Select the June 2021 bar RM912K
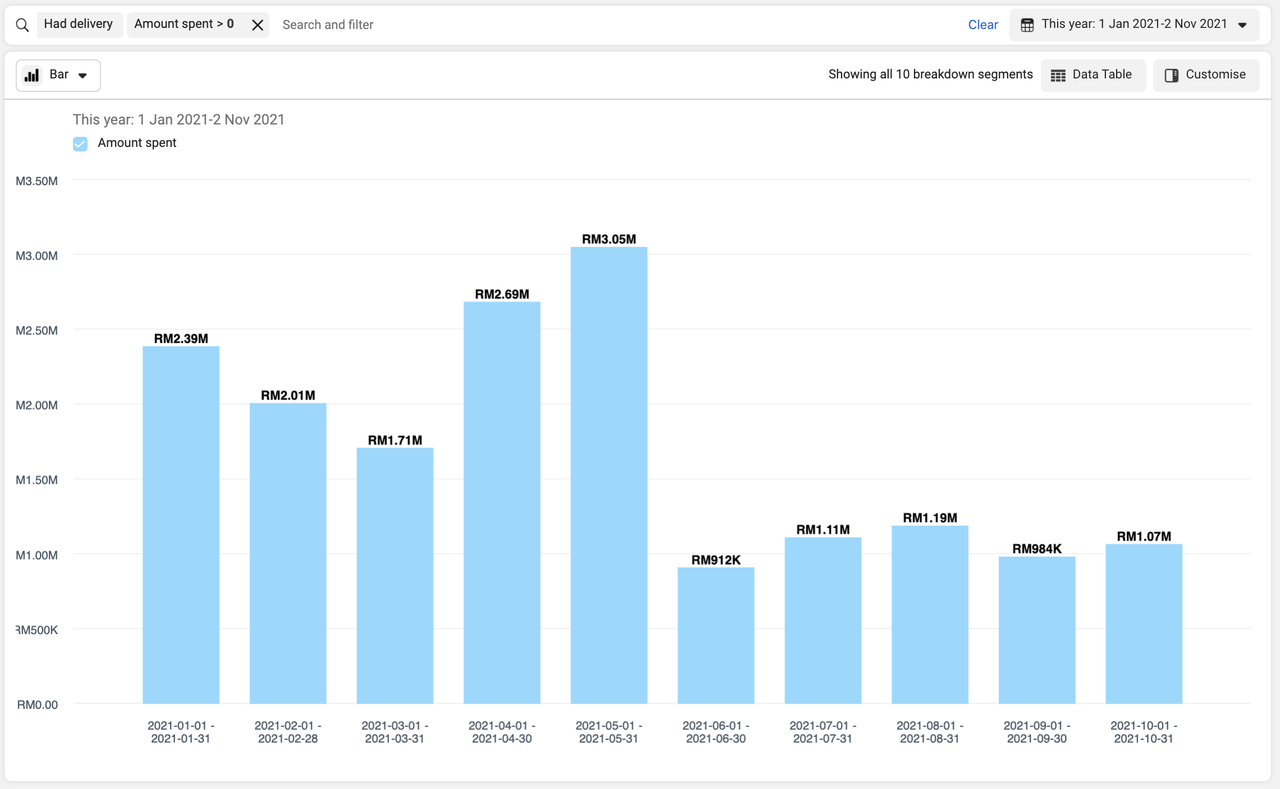Viewport: 1280px width, 789px height. [x=716, y=636]
